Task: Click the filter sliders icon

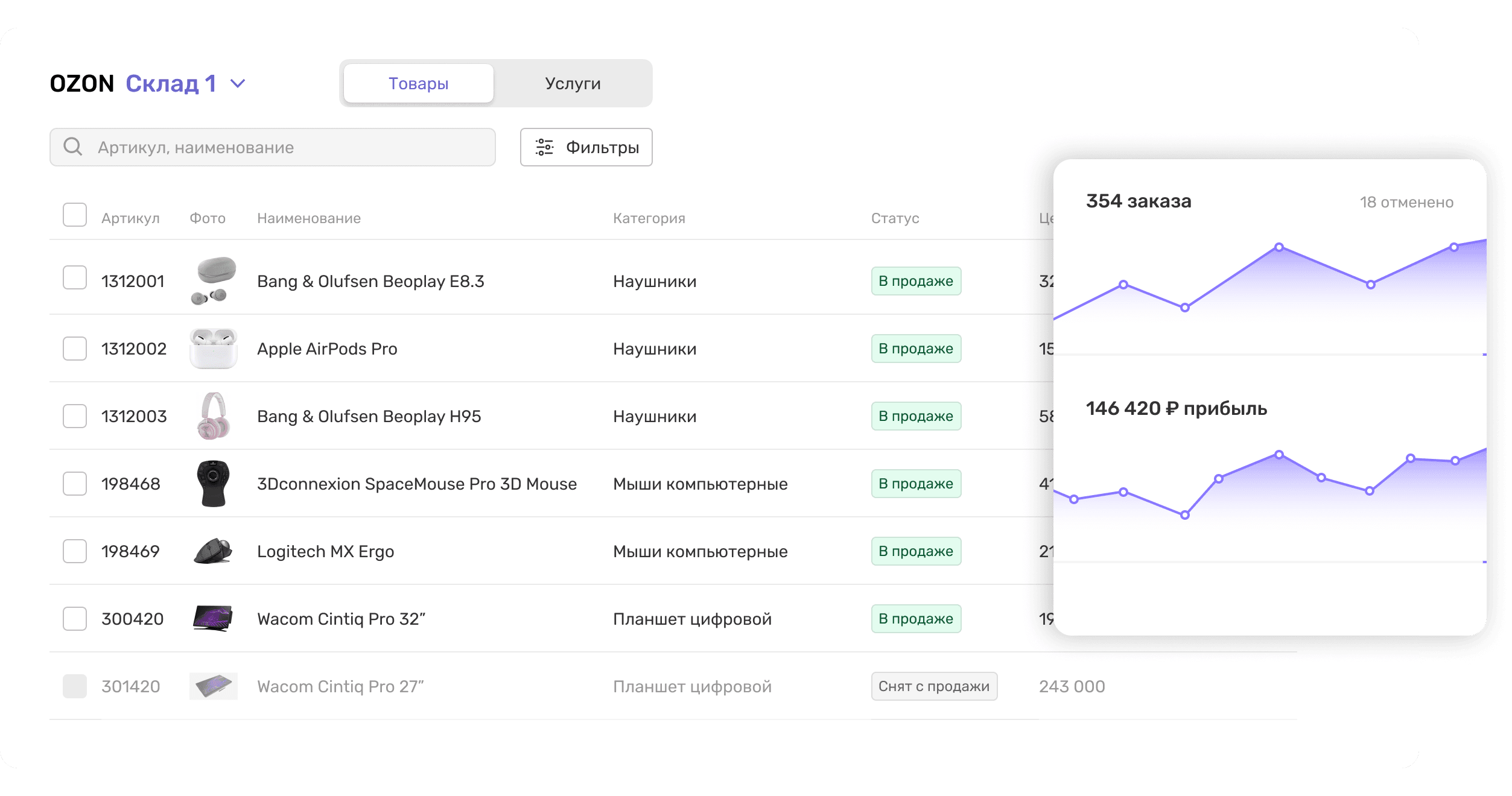Action: 544,147
